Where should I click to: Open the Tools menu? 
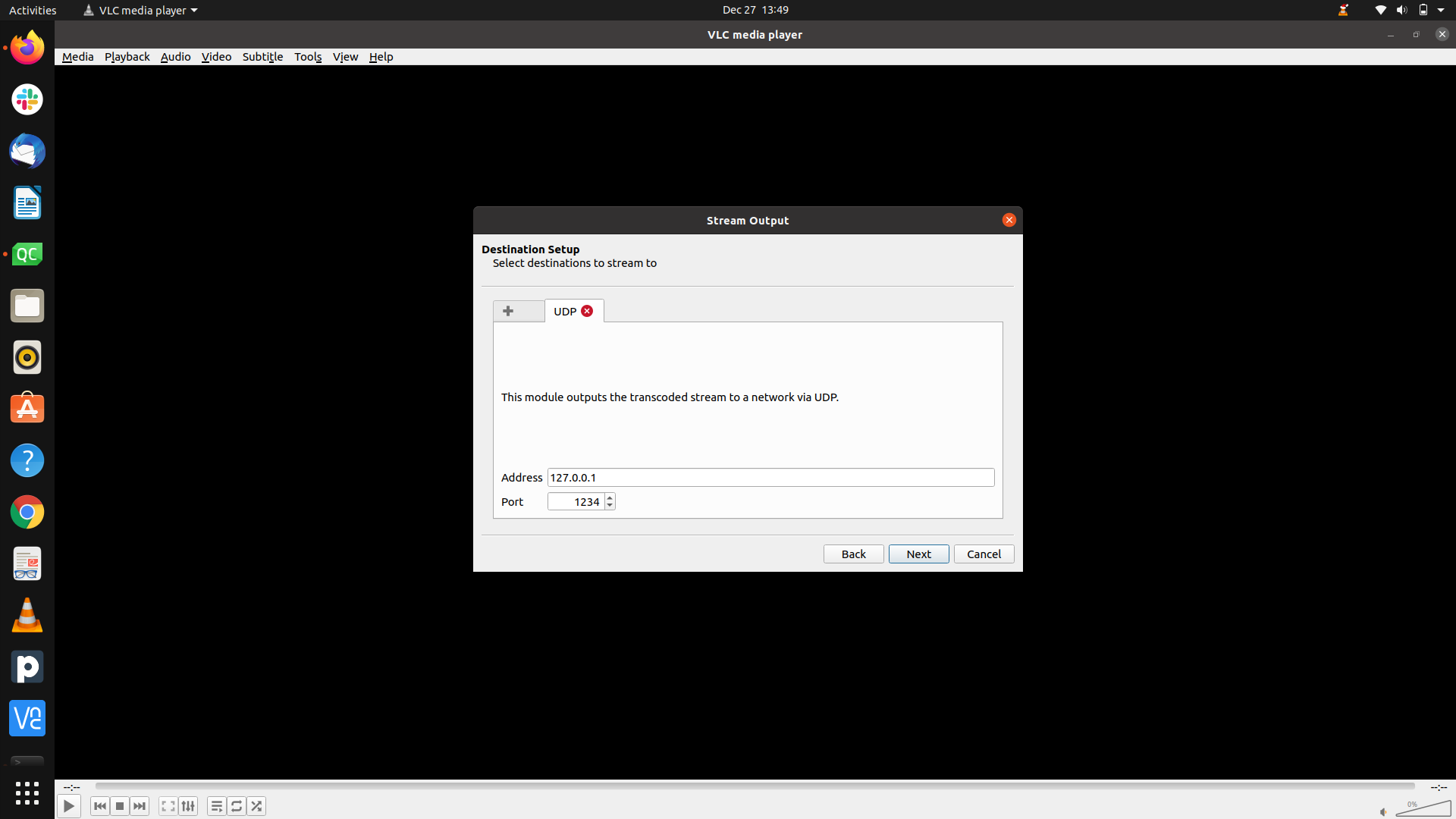pos(308,57)
